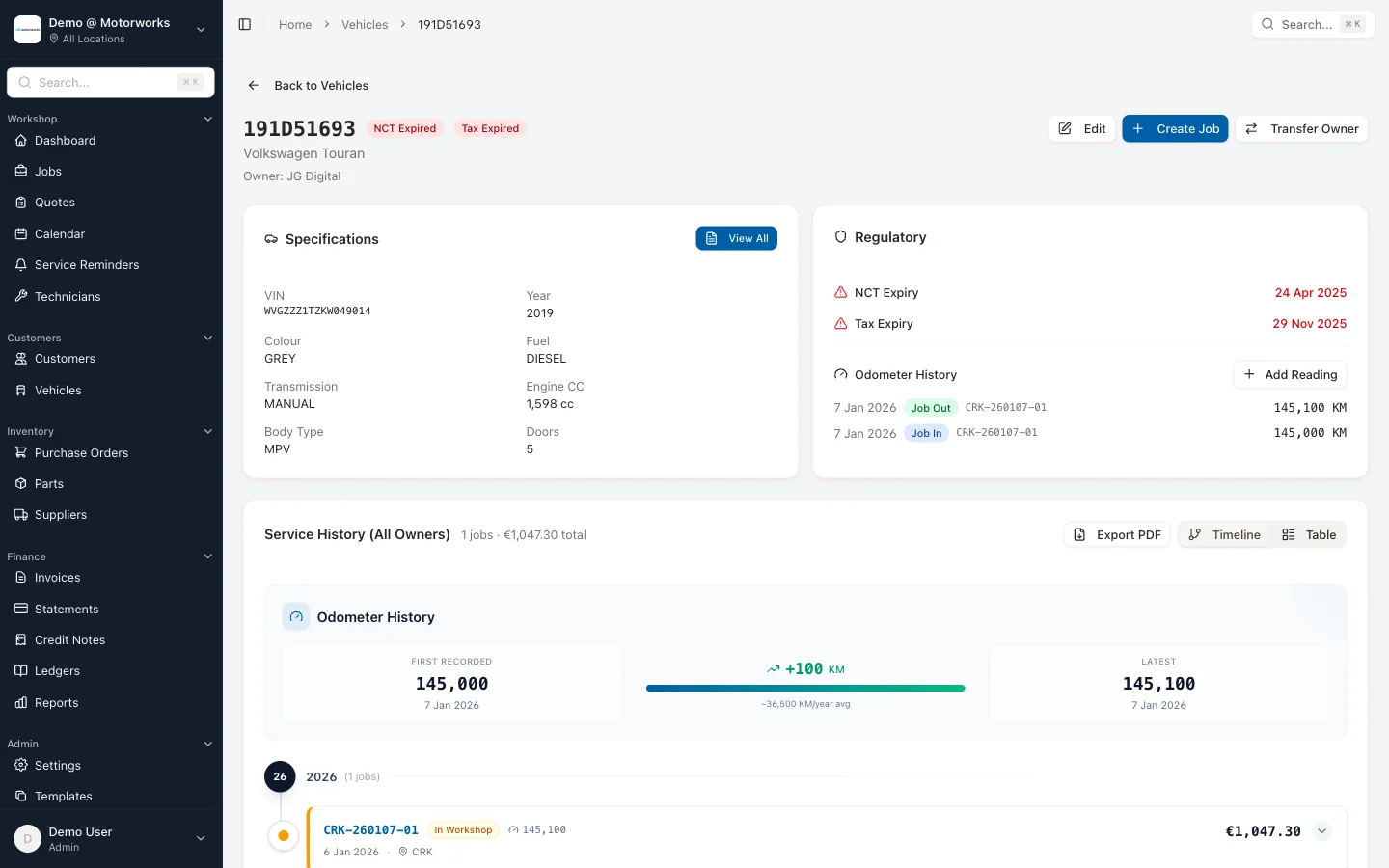
Task: Click the Transfer Owner button
Action: click(1301, 129)
